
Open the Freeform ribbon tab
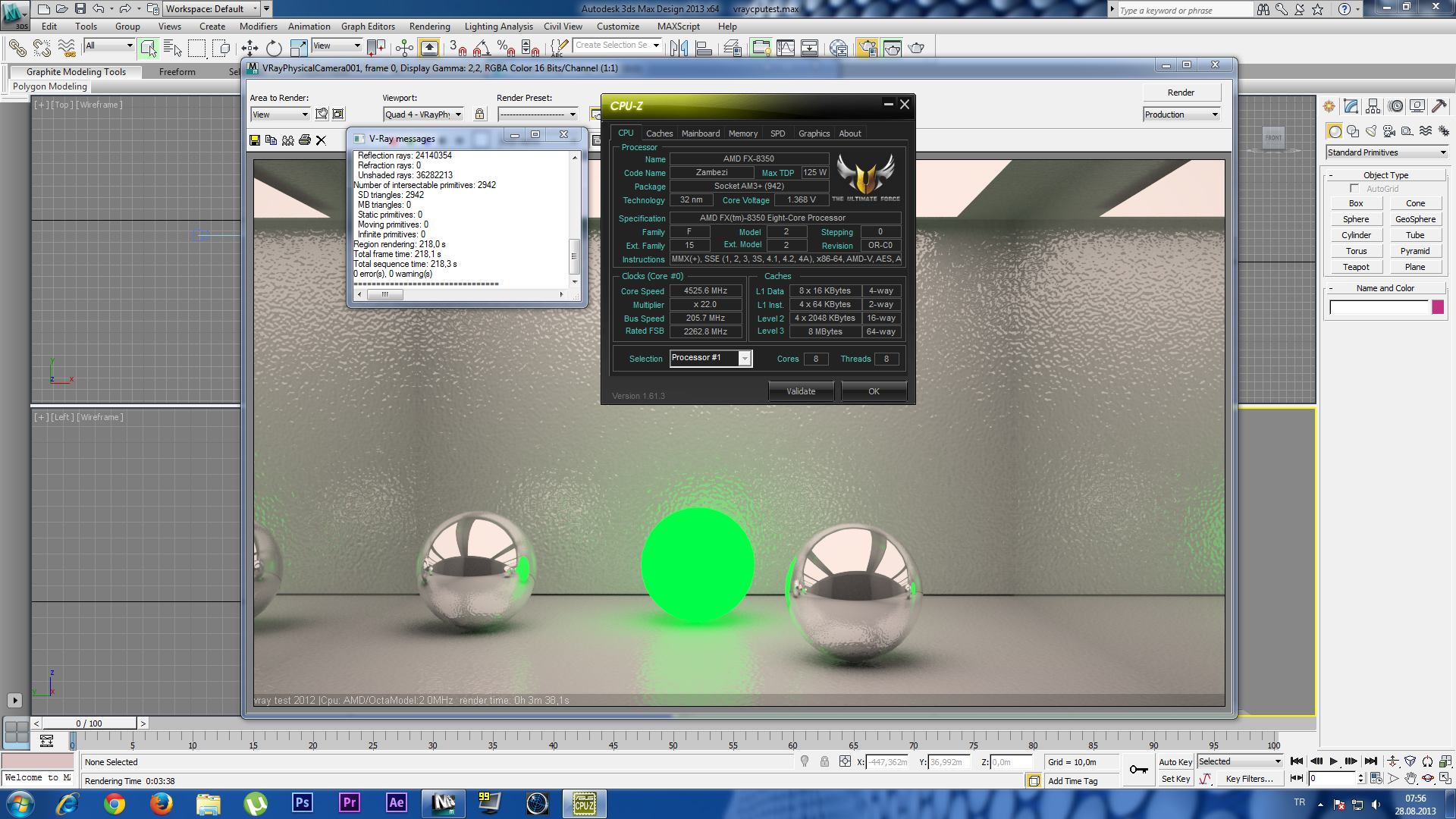point(177,72)
